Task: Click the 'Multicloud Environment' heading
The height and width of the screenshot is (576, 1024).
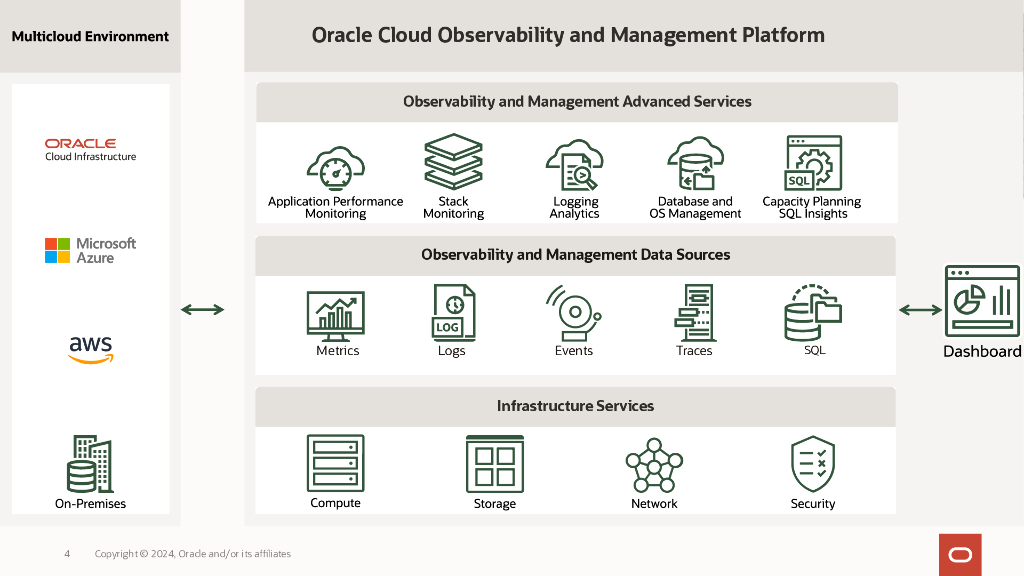Action: click(x=90, y=37)
